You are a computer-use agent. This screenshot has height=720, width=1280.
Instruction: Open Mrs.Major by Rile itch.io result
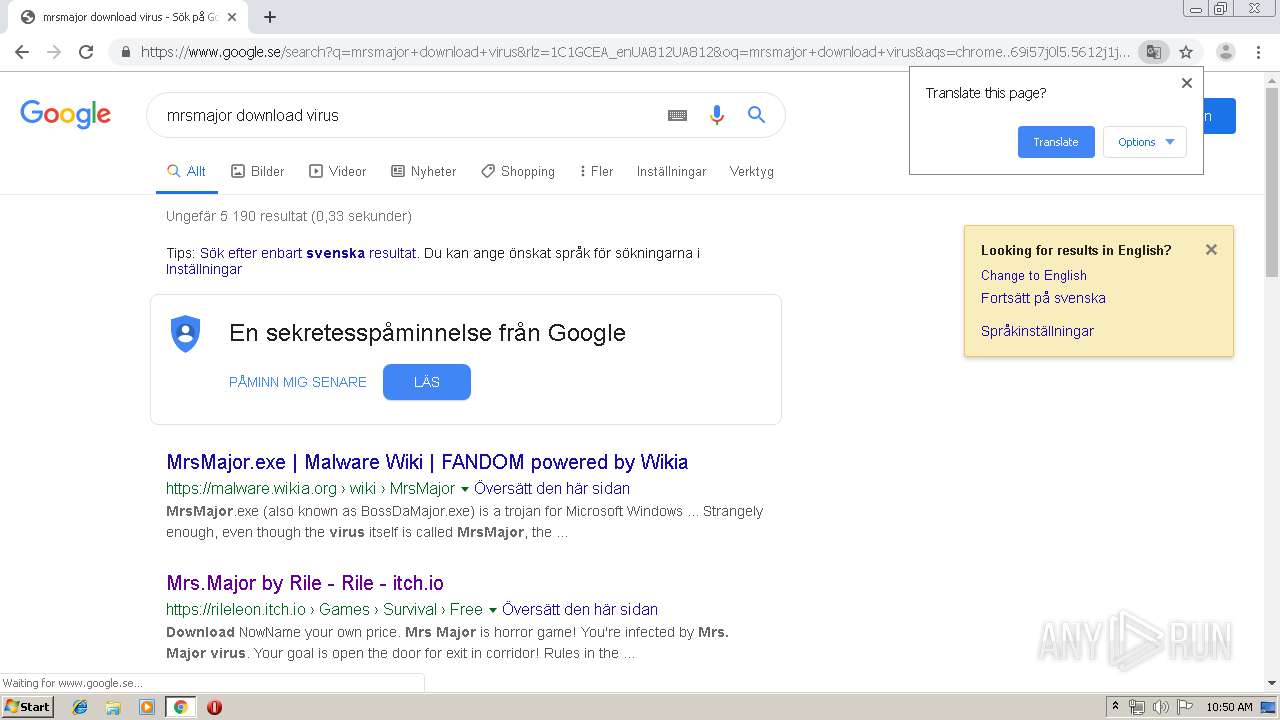click(305, 583)
